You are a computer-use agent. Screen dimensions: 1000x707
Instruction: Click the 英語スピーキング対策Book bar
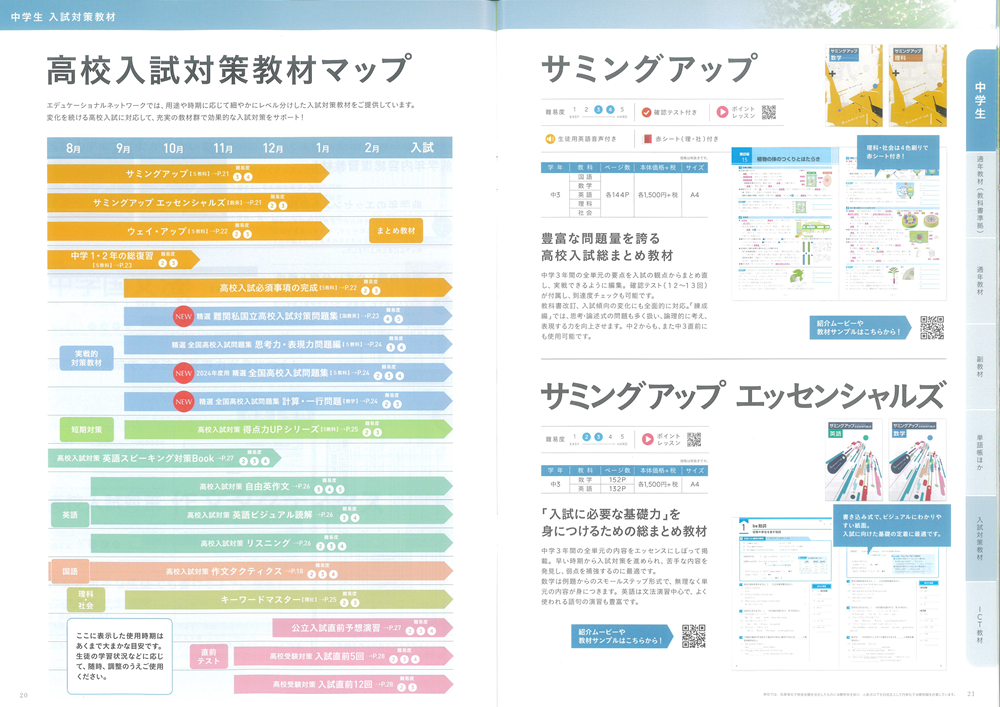(x=165, y=458)
